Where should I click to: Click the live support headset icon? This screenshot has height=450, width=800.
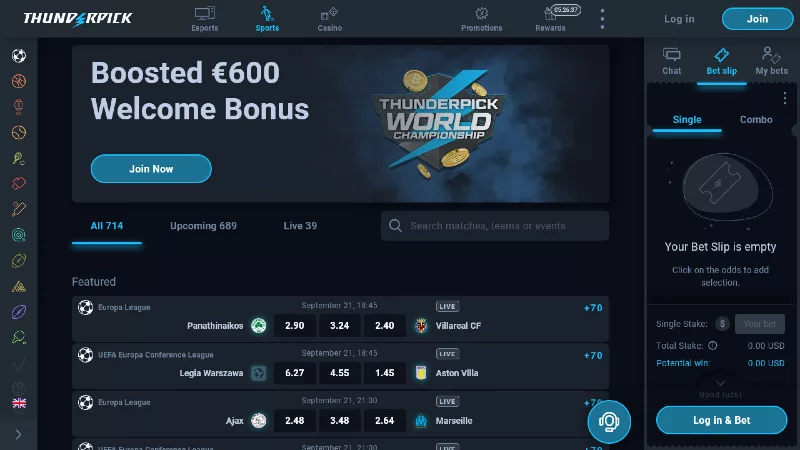(x=609, y=421)
